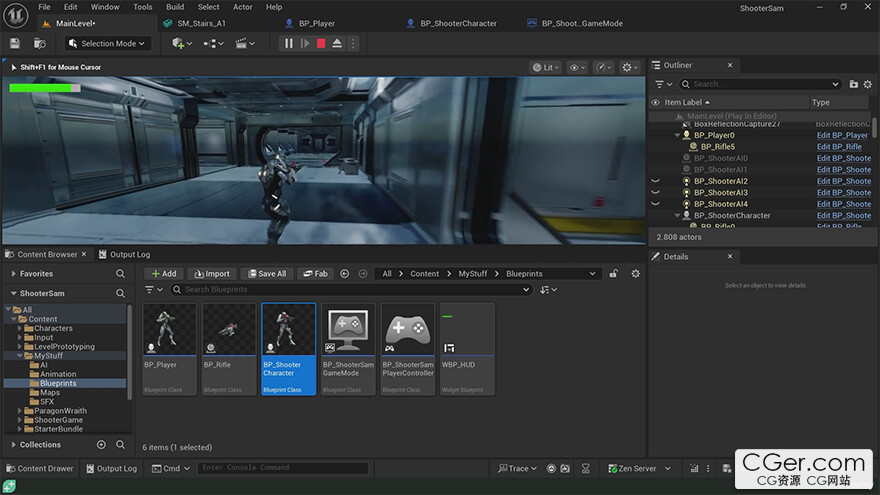Open Browse content icon next to save
This screenshot has width=880, height=495.
tap(39, 43)
